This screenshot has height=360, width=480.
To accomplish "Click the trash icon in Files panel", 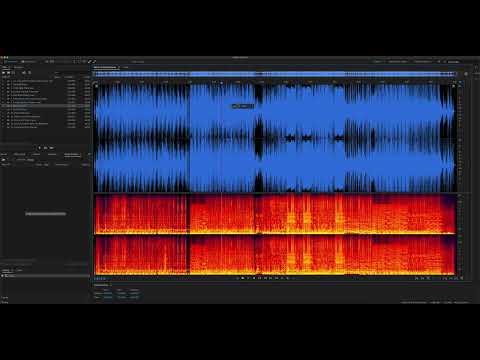I will (x=30, y=72).
